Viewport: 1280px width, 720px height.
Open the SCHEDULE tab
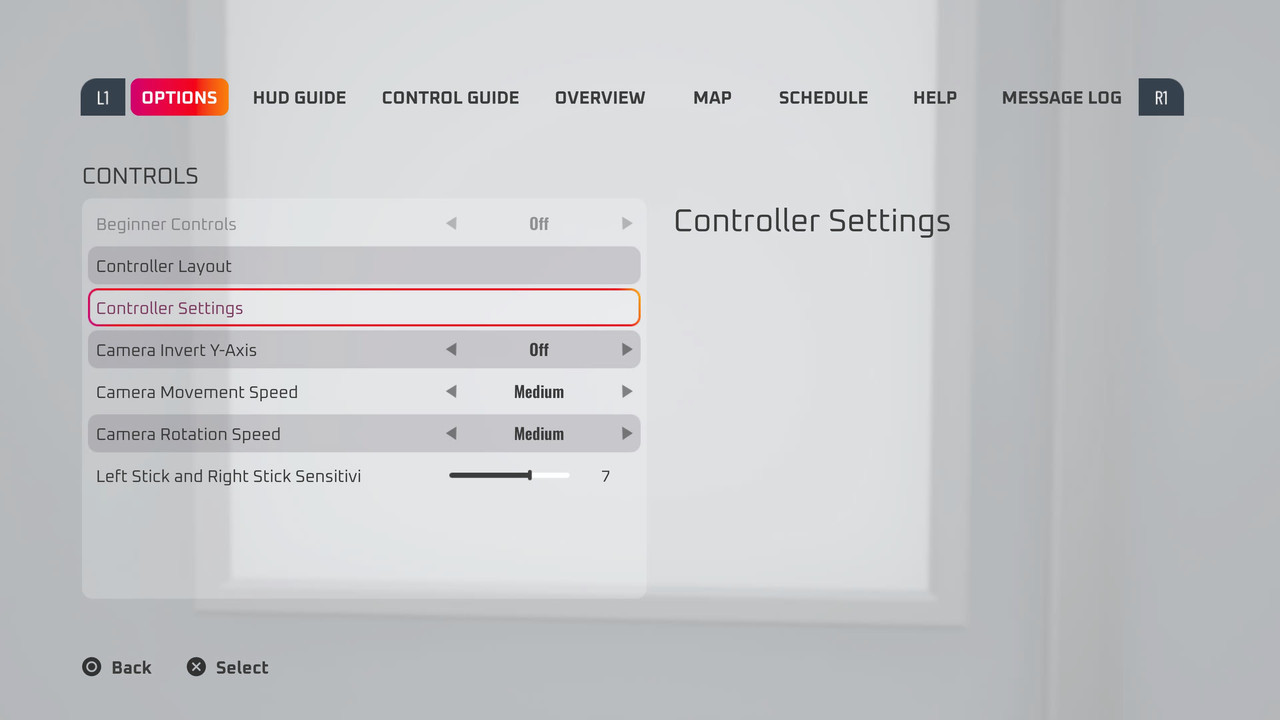click(823, 98)
